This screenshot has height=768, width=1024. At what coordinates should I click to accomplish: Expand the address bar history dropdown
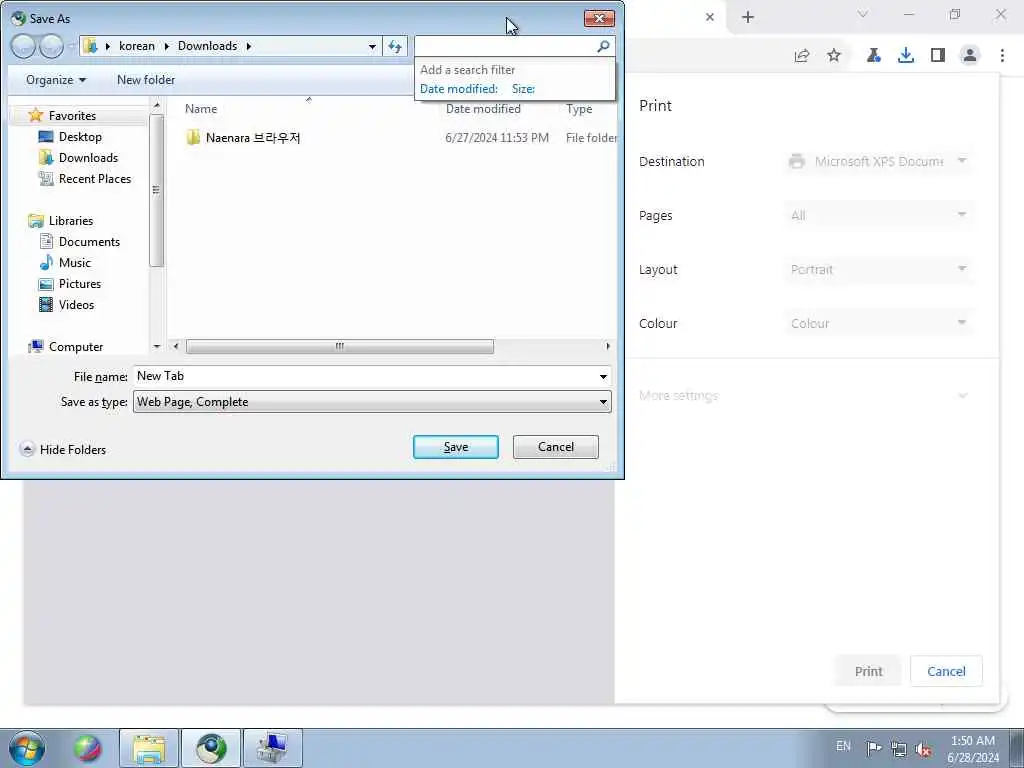pos(372,46)
